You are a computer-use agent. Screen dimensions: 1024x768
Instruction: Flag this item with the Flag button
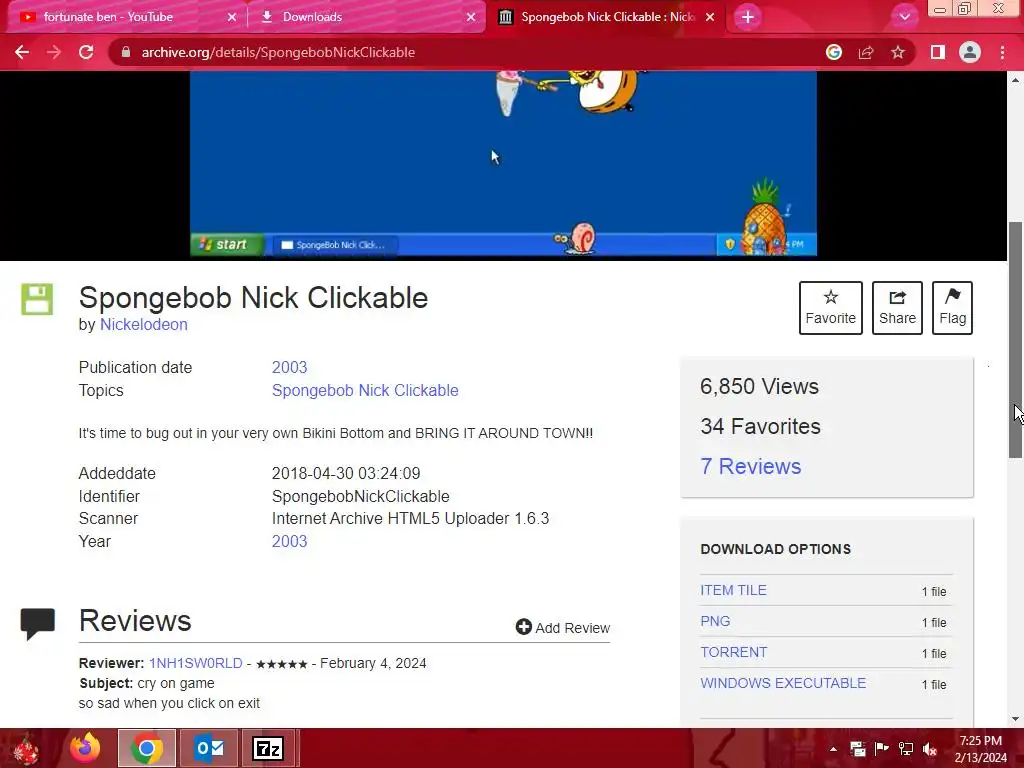(x=952, y=308)
